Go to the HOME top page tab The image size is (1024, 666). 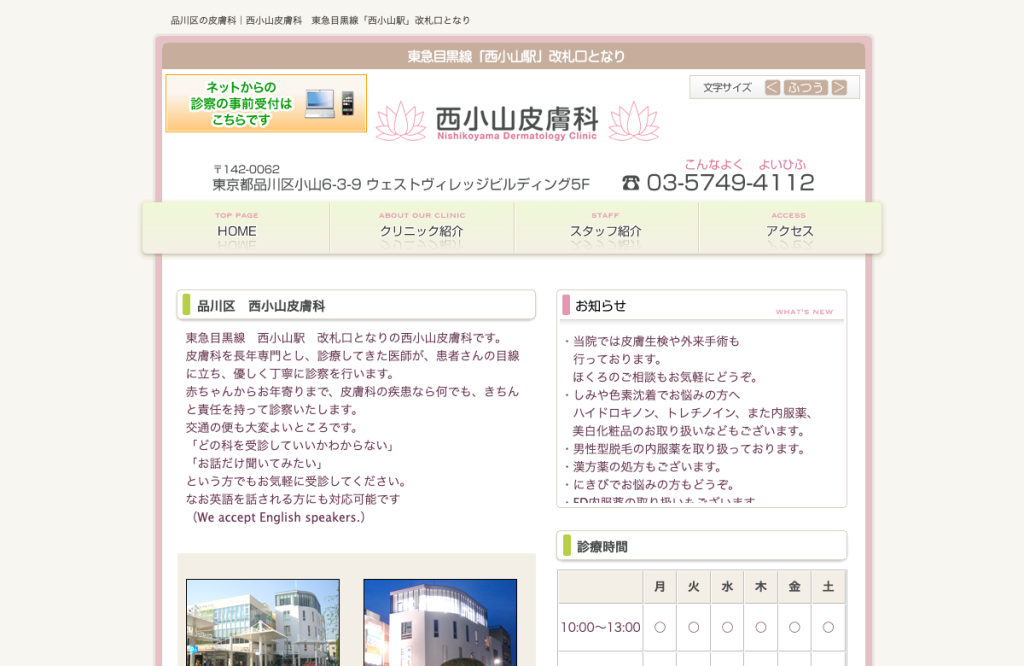[236, 227]
